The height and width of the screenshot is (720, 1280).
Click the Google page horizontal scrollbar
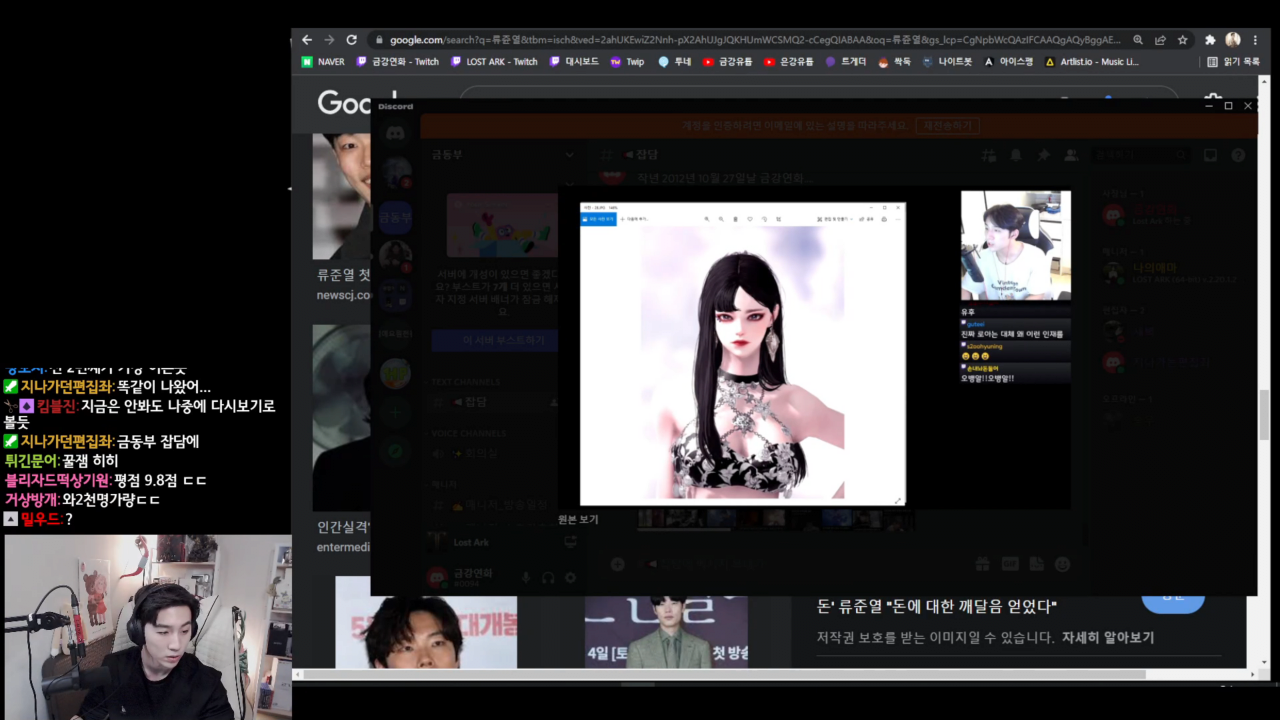pos(725,674)
